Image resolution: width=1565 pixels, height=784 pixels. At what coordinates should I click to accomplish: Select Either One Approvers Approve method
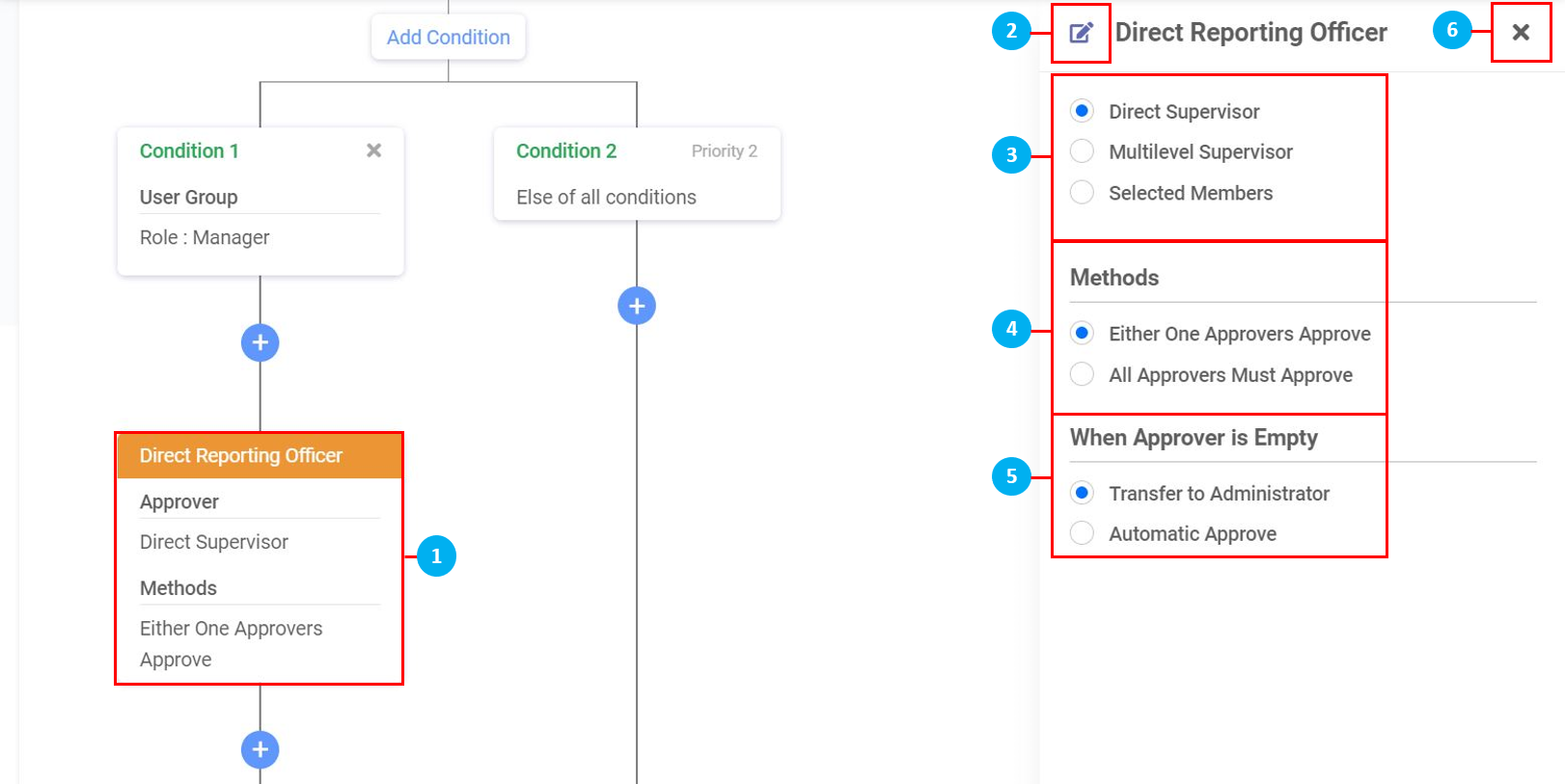tap(1083, 334)
